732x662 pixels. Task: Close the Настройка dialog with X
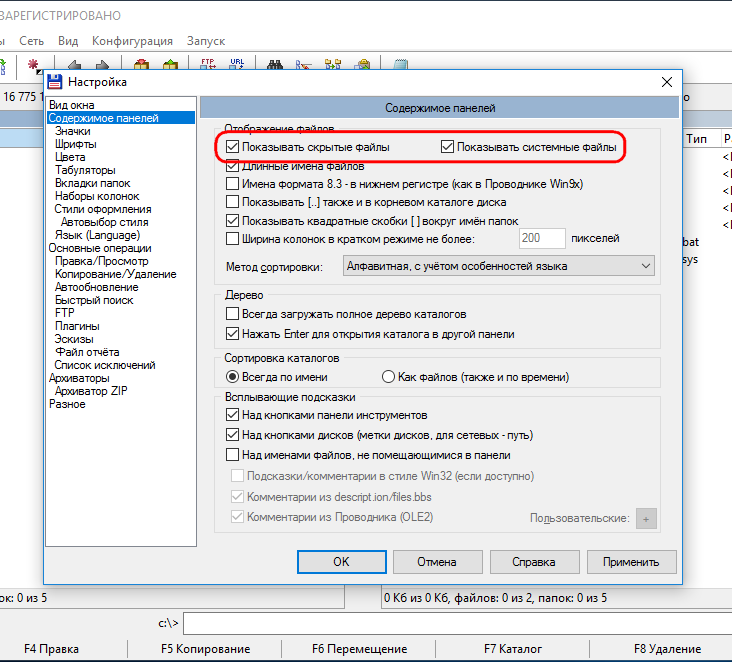tap(667, 82)
